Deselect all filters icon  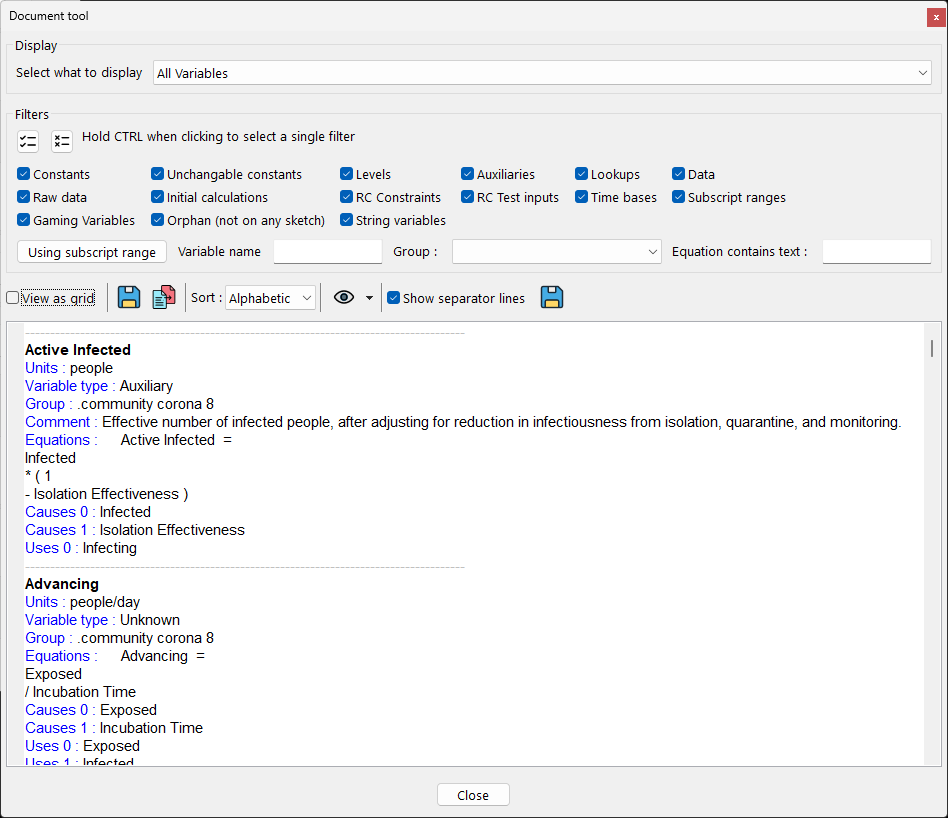[61, 141]
